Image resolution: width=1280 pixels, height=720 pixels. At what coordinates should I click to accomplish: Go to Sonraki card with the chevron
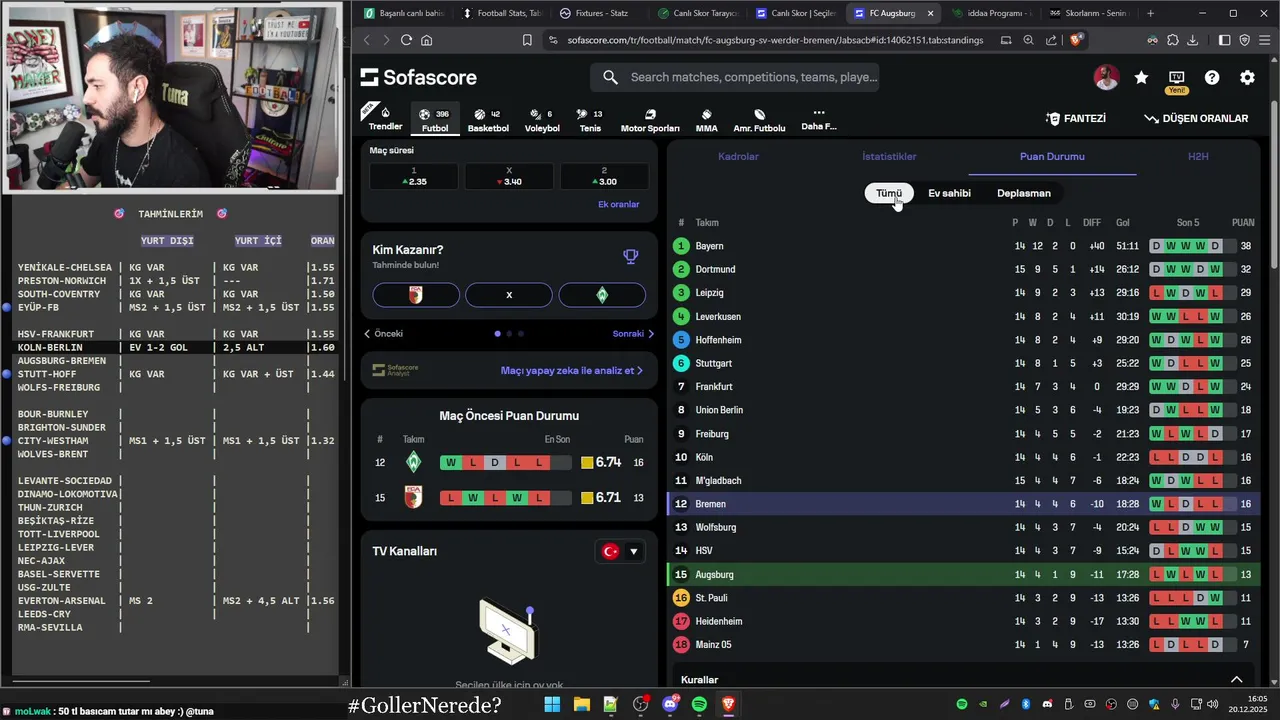634,334
